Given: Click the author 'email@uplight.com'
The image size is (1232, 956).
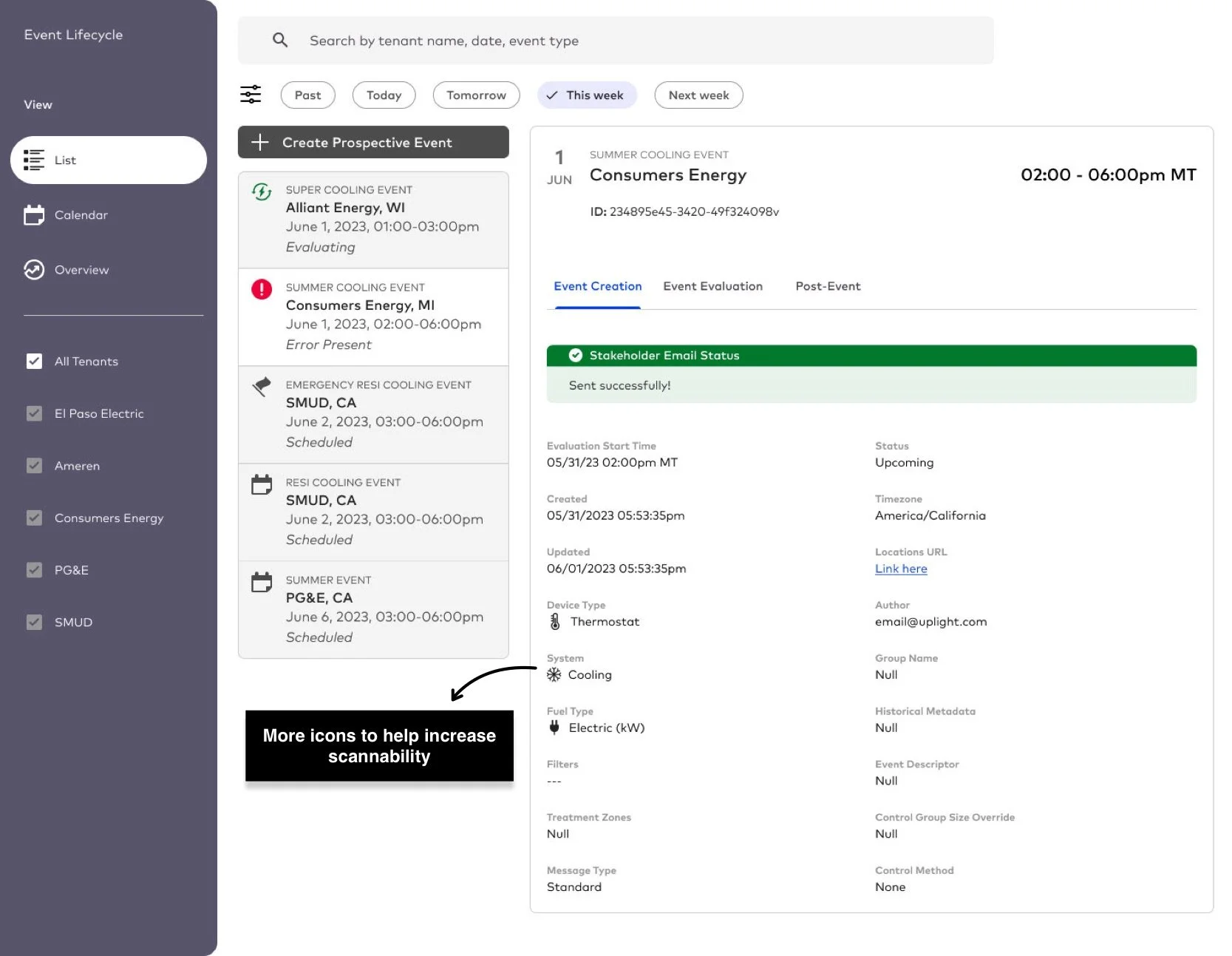Looking at the screenshot, I should tap(930, 622).
